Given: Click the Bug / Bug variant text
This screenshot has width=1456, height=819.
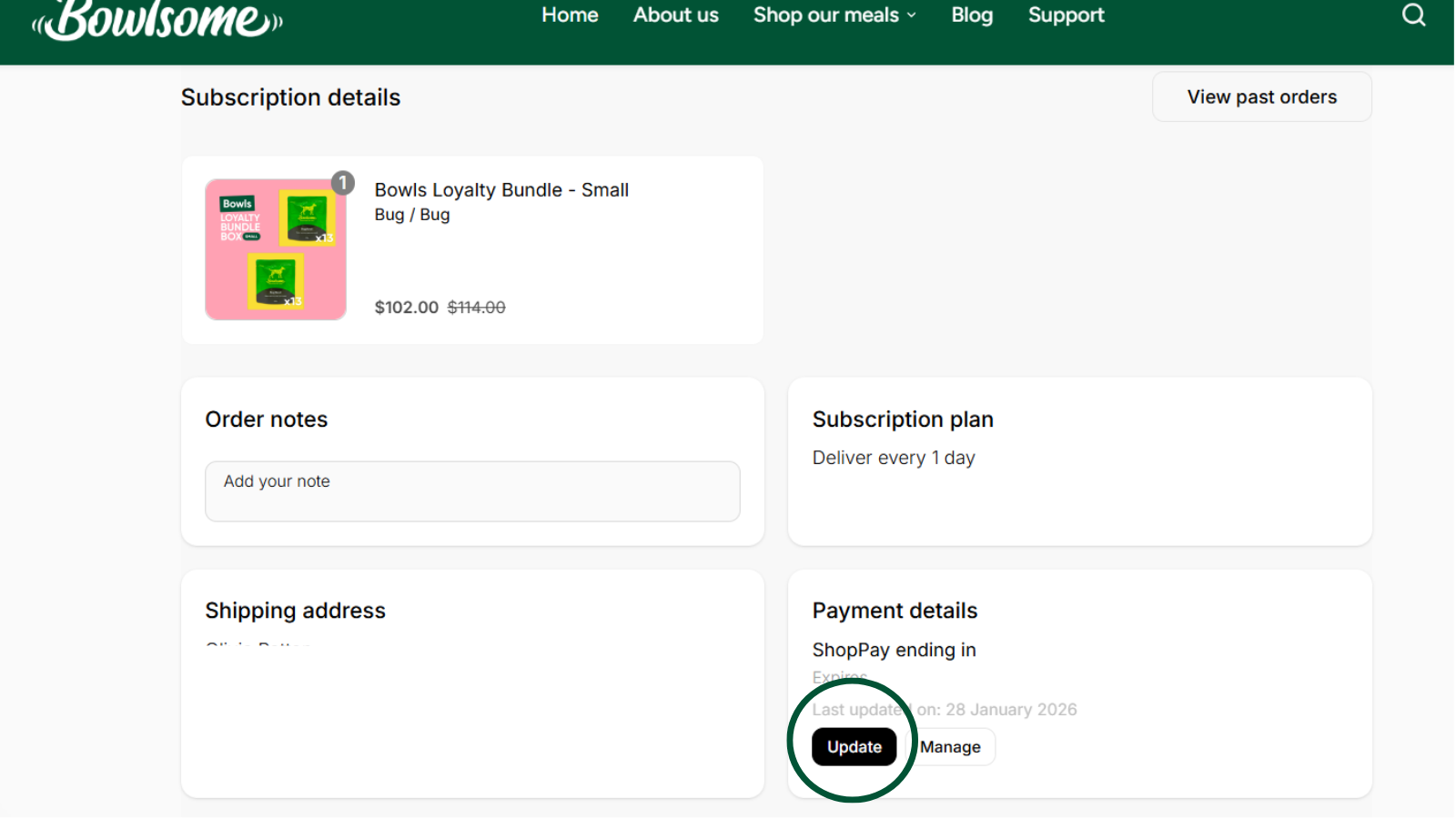Looking at the screenshot, I should (412, 215).
